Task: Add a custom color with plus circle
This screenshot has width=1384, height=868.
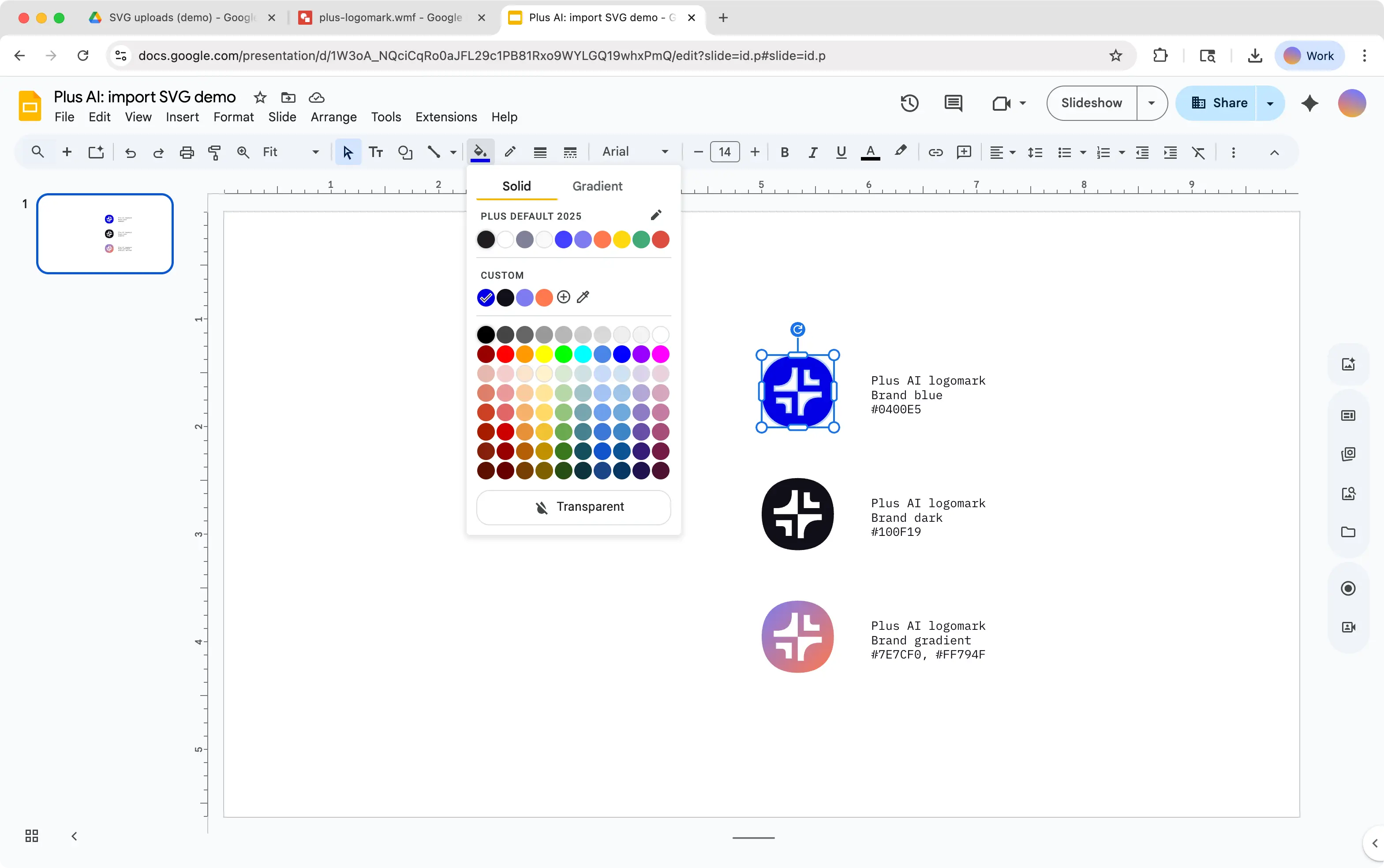Action: [x=564, y=297]
